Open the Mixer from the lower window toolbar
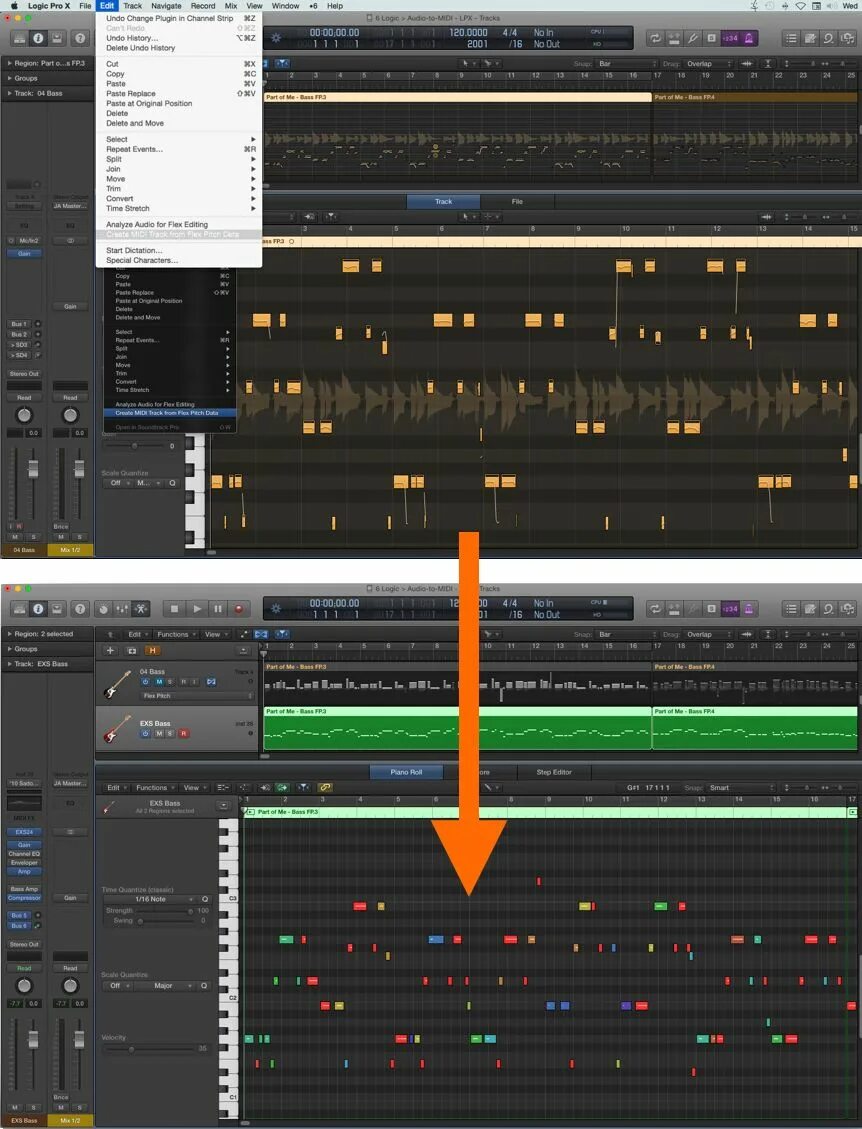862x1129 pixels. [122, 609]
